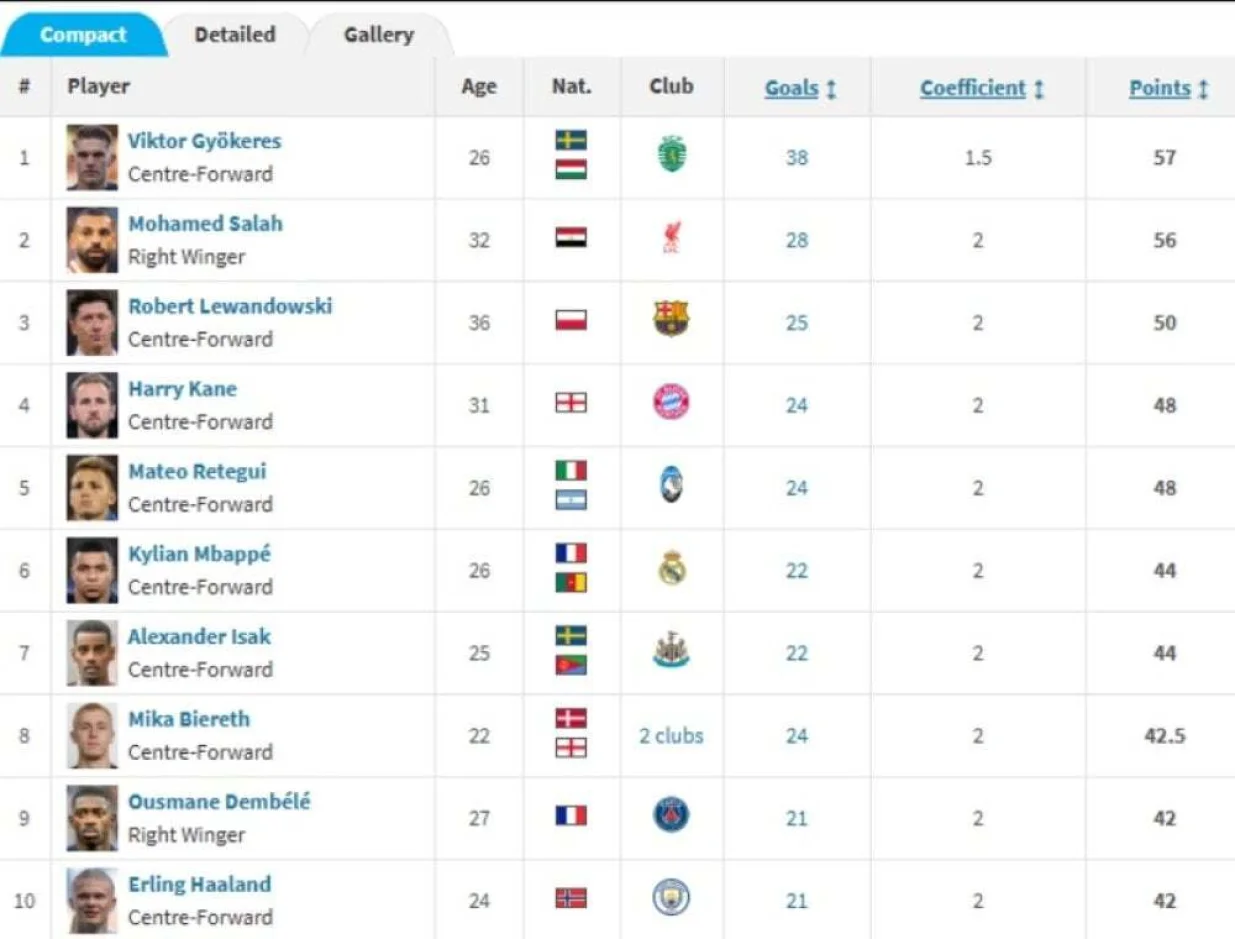Select the Compact tab
The width and height of the screenshot is (1235, 939).
[x=83, y=35]
